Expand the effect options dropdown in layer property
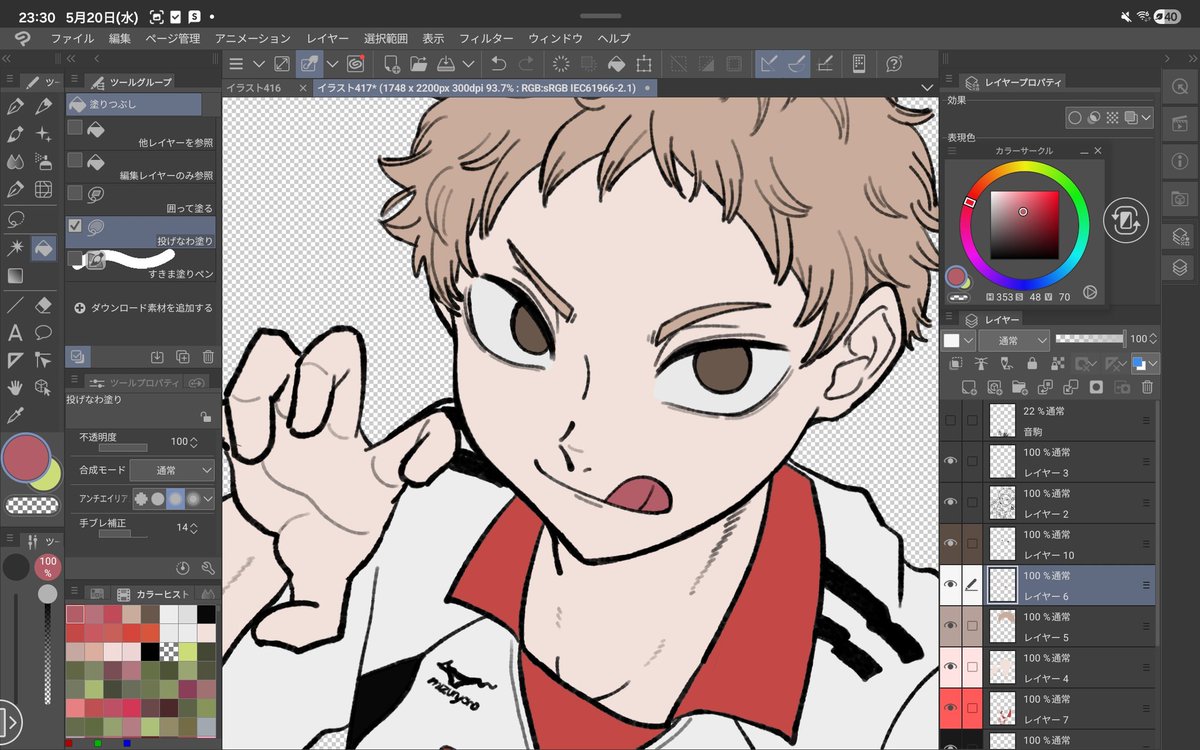The width and height of the screenshot is (1200, 750). tap(1146, 118)
